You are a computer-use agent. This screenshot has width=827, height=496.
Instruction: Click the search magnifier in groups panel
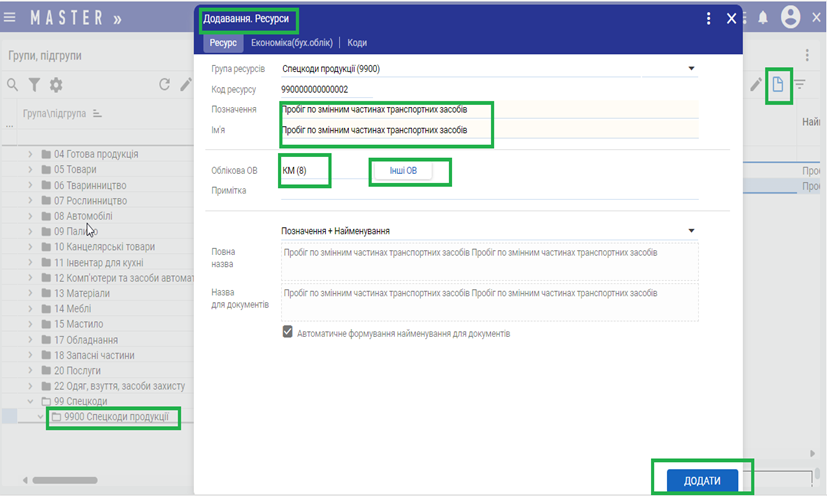(13, 85)
